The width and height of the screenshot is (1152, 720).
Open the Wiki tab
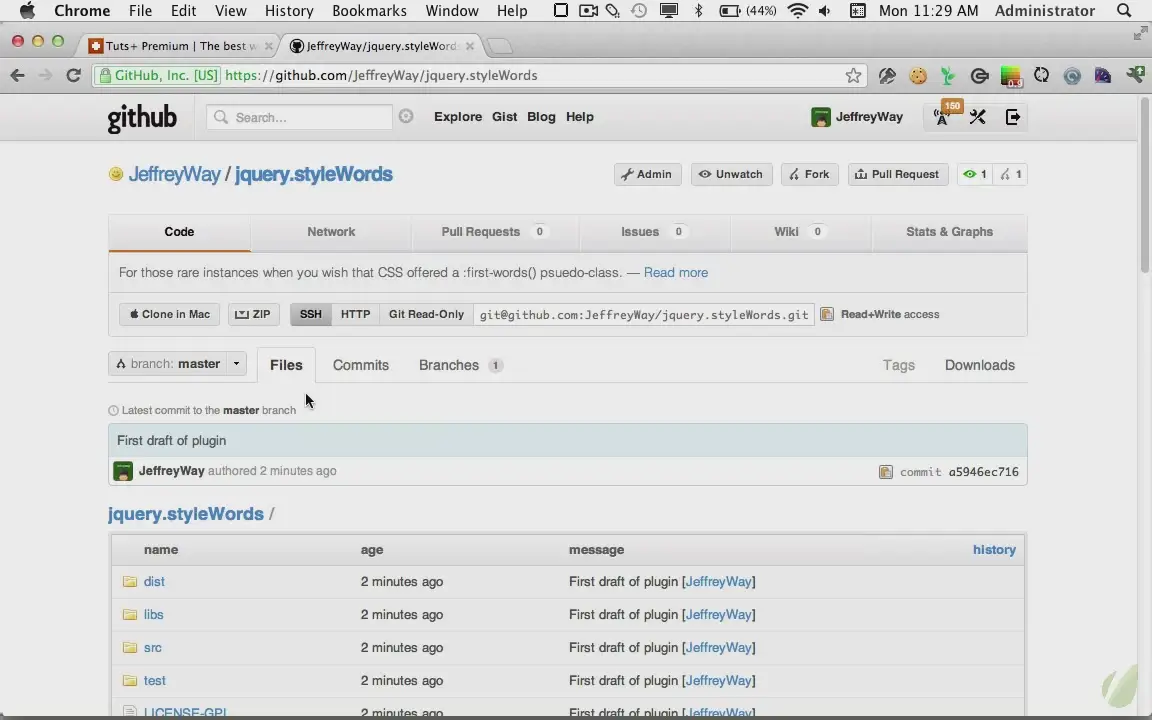tap(801, 231)
